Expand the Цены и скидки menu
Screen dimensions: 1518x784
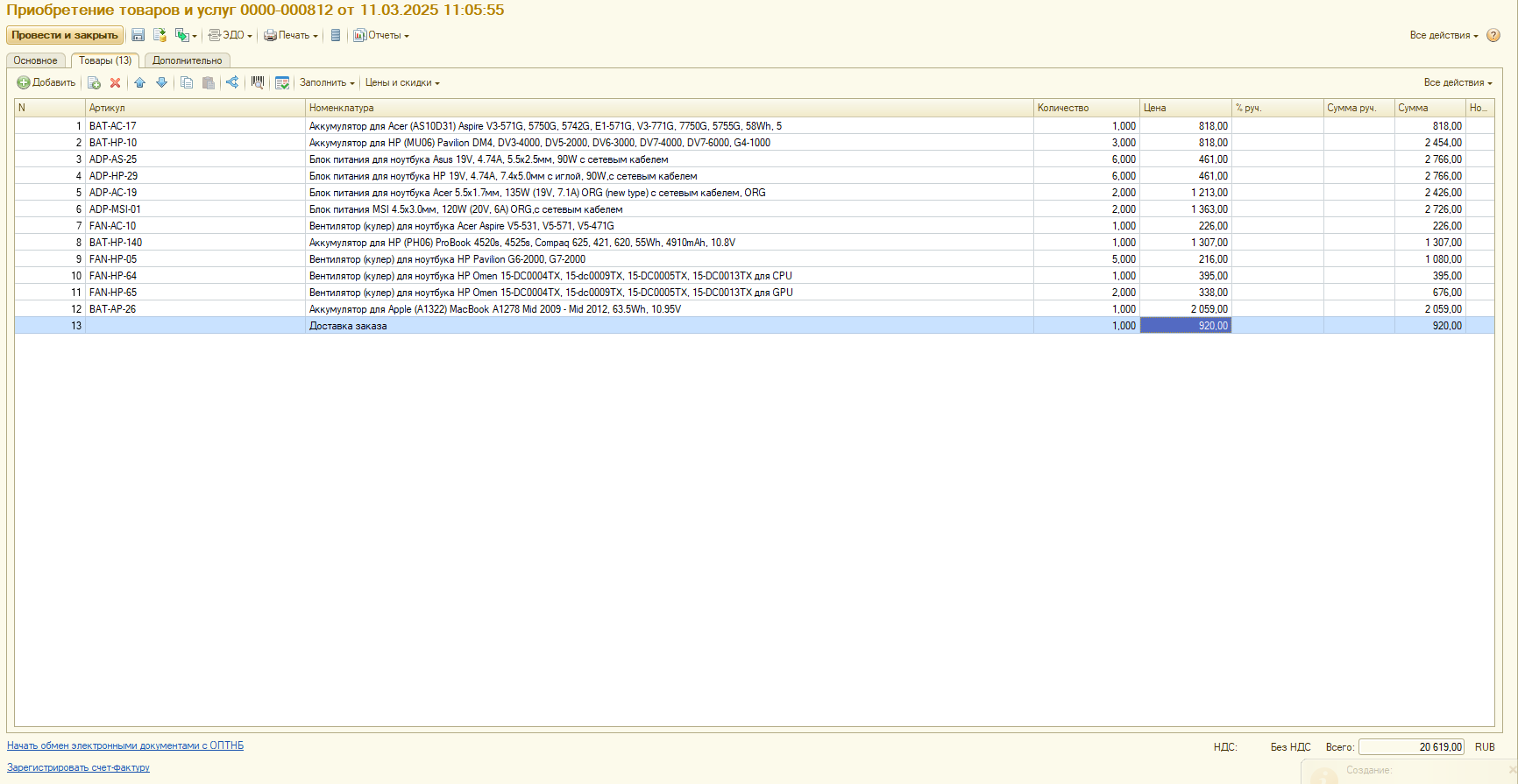coord(402,82)
